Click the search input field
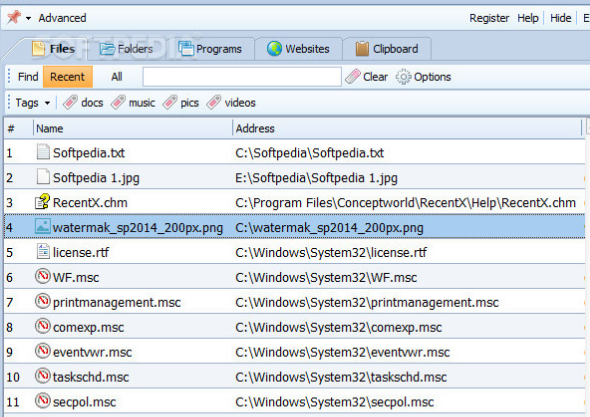Image resolution: width=590 pixels, height=417 pixels. (242, 77)
